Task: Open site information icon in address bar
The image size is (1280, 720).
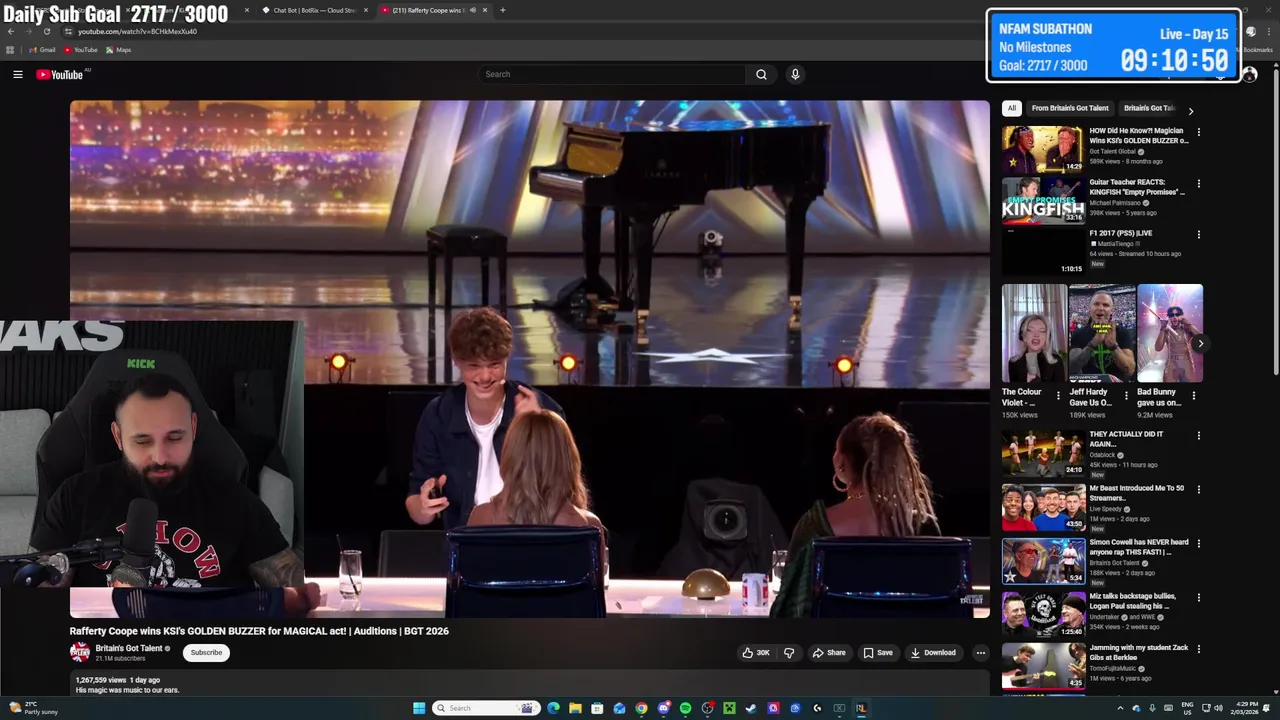Action: click(x=68, y=31)
